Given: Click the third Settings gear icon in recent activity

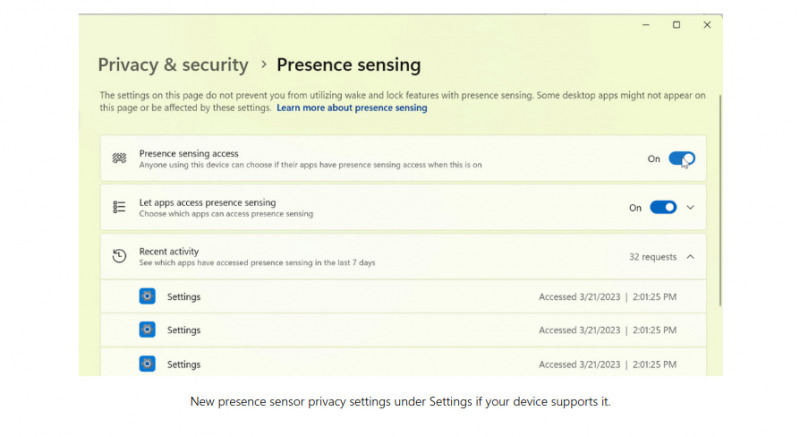Looking at the screenshot, I should 147,364.
